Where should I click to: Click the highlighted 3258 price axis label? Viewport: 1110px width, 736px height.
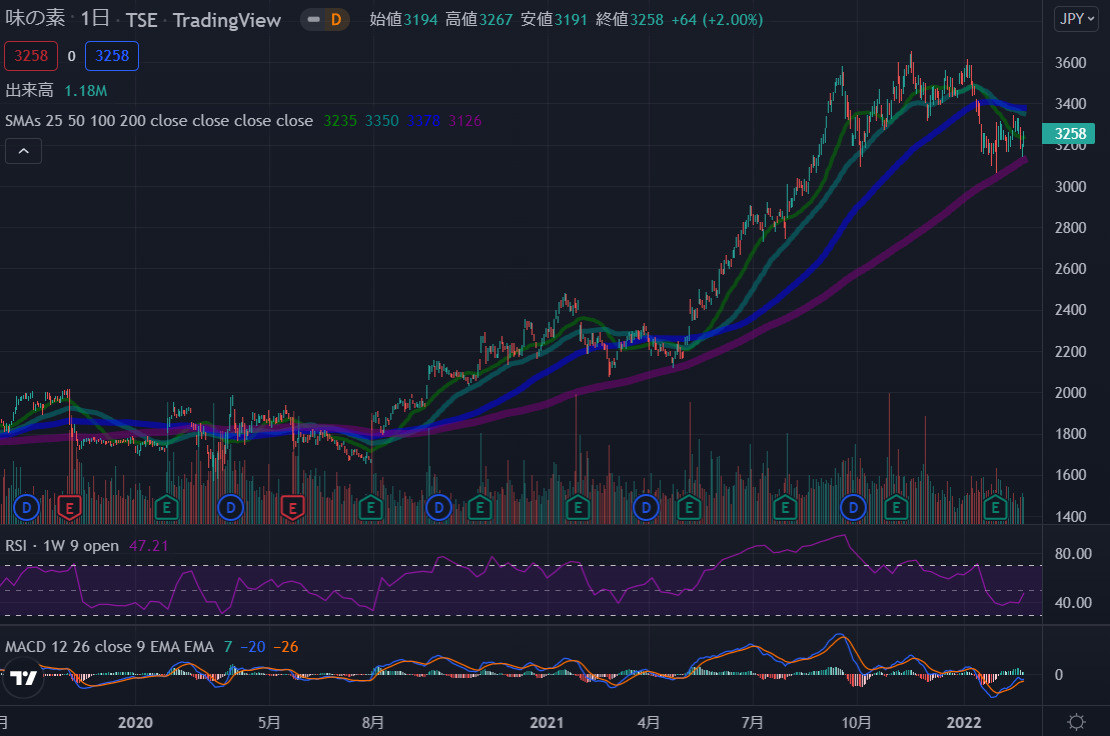1069,134
